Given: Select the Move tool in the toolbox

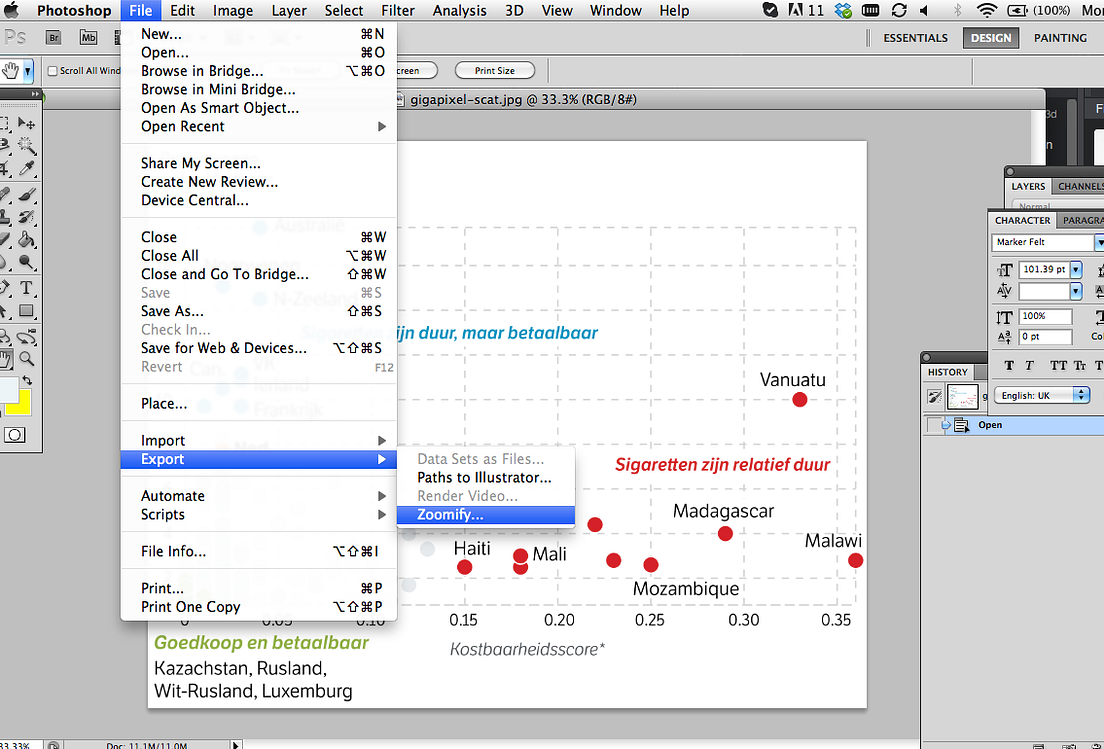Looking at the screenshot, I should [x=27, y=124].
